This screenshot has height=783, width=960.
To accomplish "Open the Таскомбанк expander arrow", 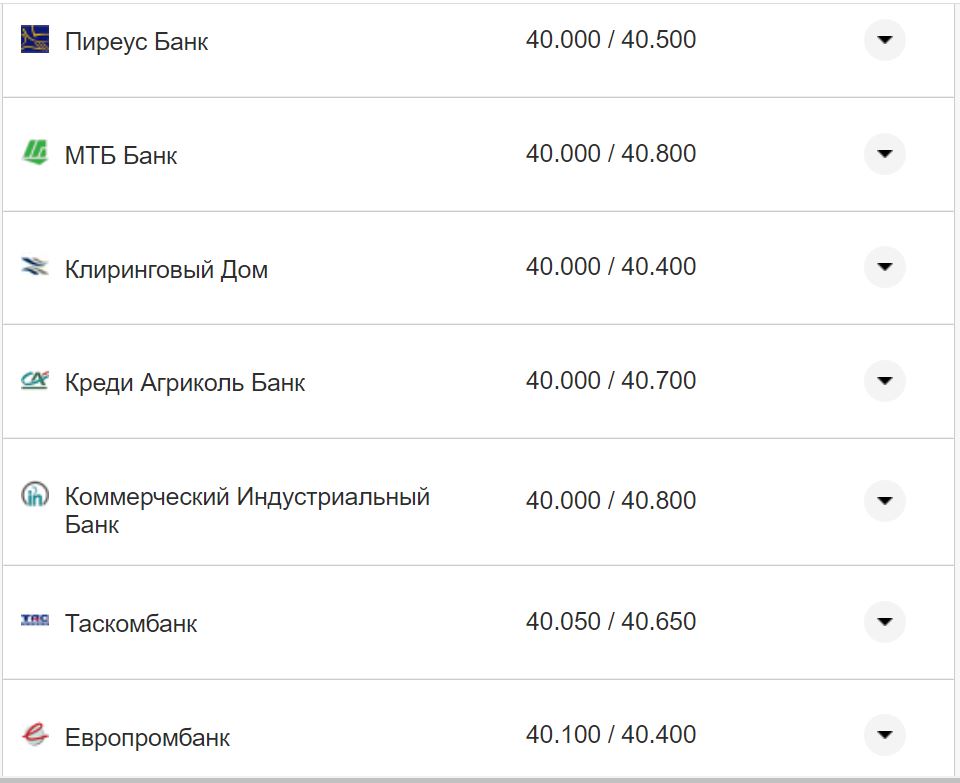I will click(x=884, y=621).
